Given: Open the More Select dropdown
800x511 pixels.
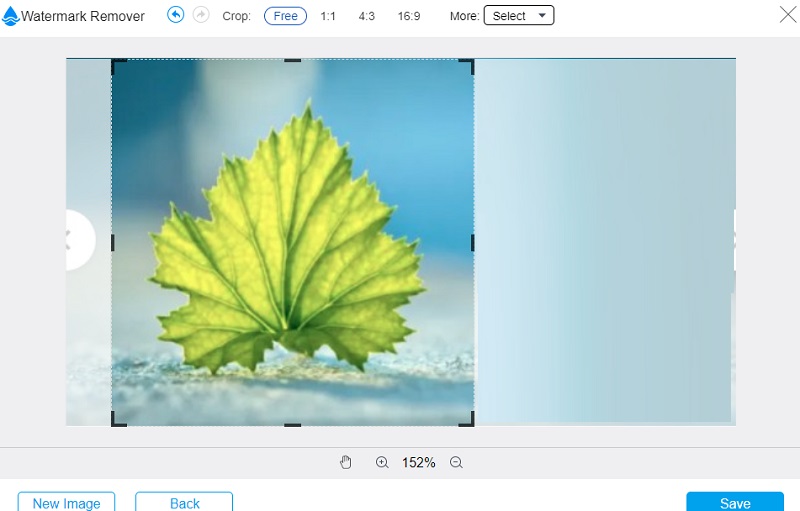Looking at the screenshot, I should click(518, 16).
